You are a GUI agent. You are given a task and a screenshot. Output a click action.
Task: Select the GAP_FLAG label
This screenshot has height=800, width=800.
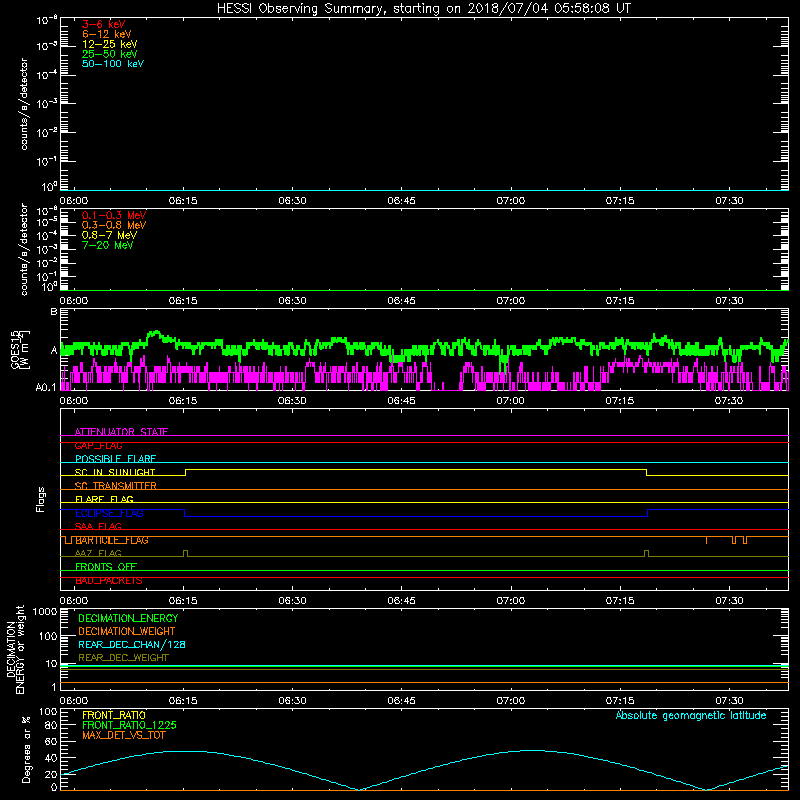(98, 445)
